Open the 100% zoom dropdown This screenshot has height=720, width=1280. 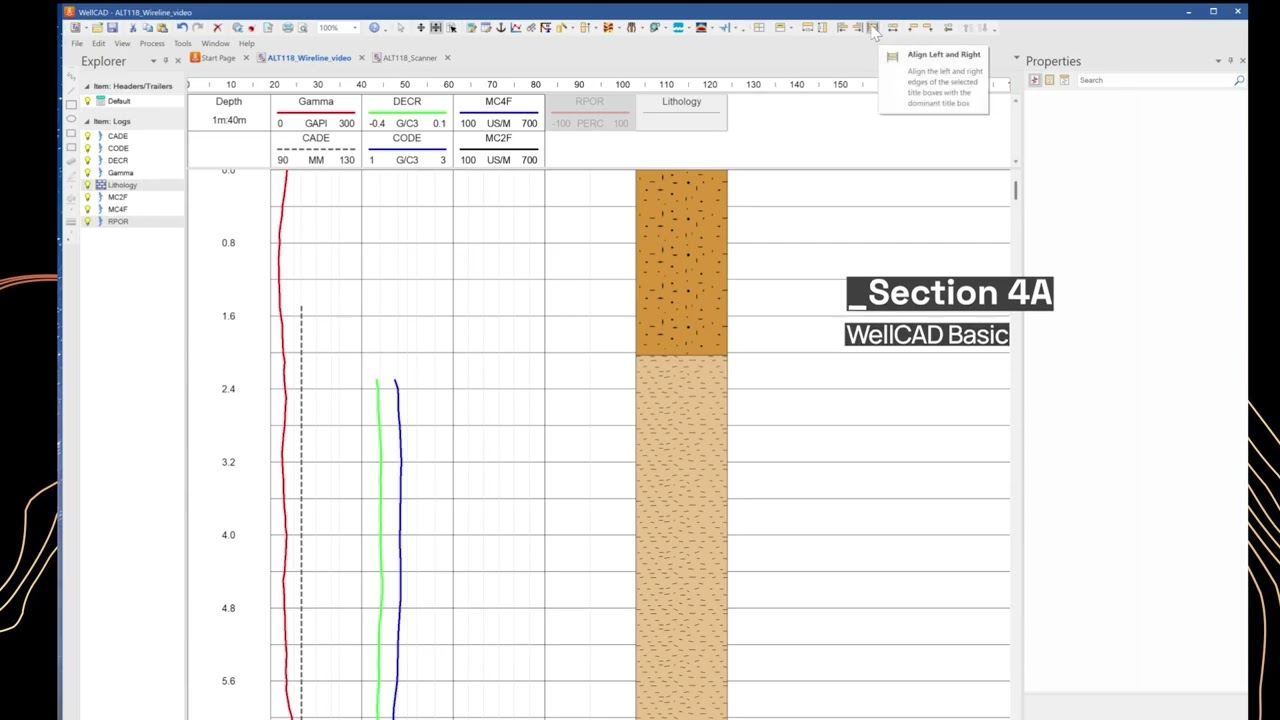point(355,28)
